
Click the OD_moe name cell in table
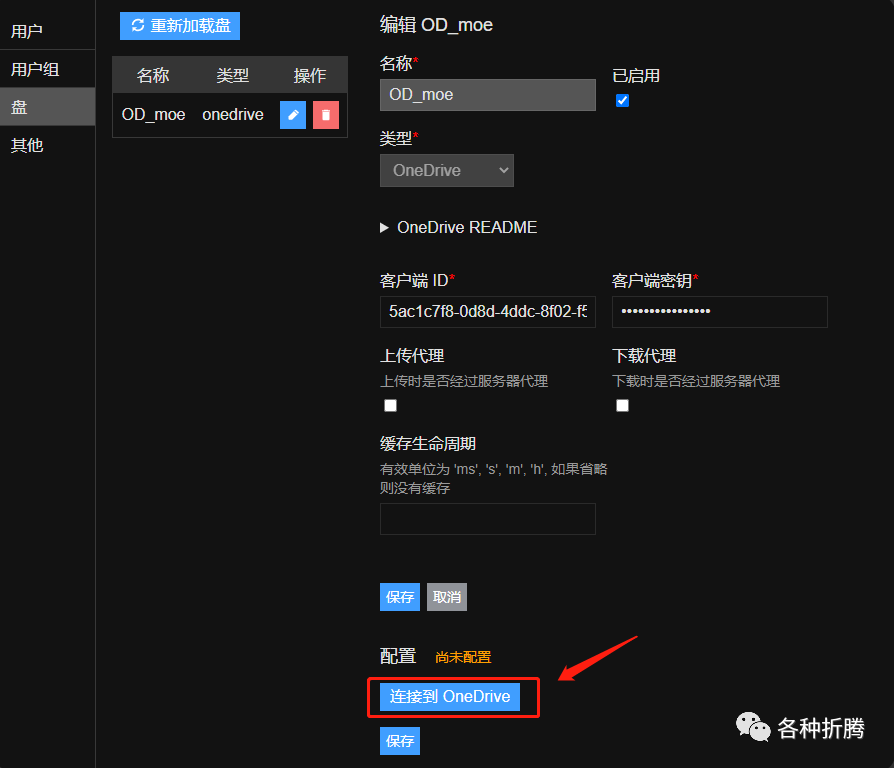153,115
